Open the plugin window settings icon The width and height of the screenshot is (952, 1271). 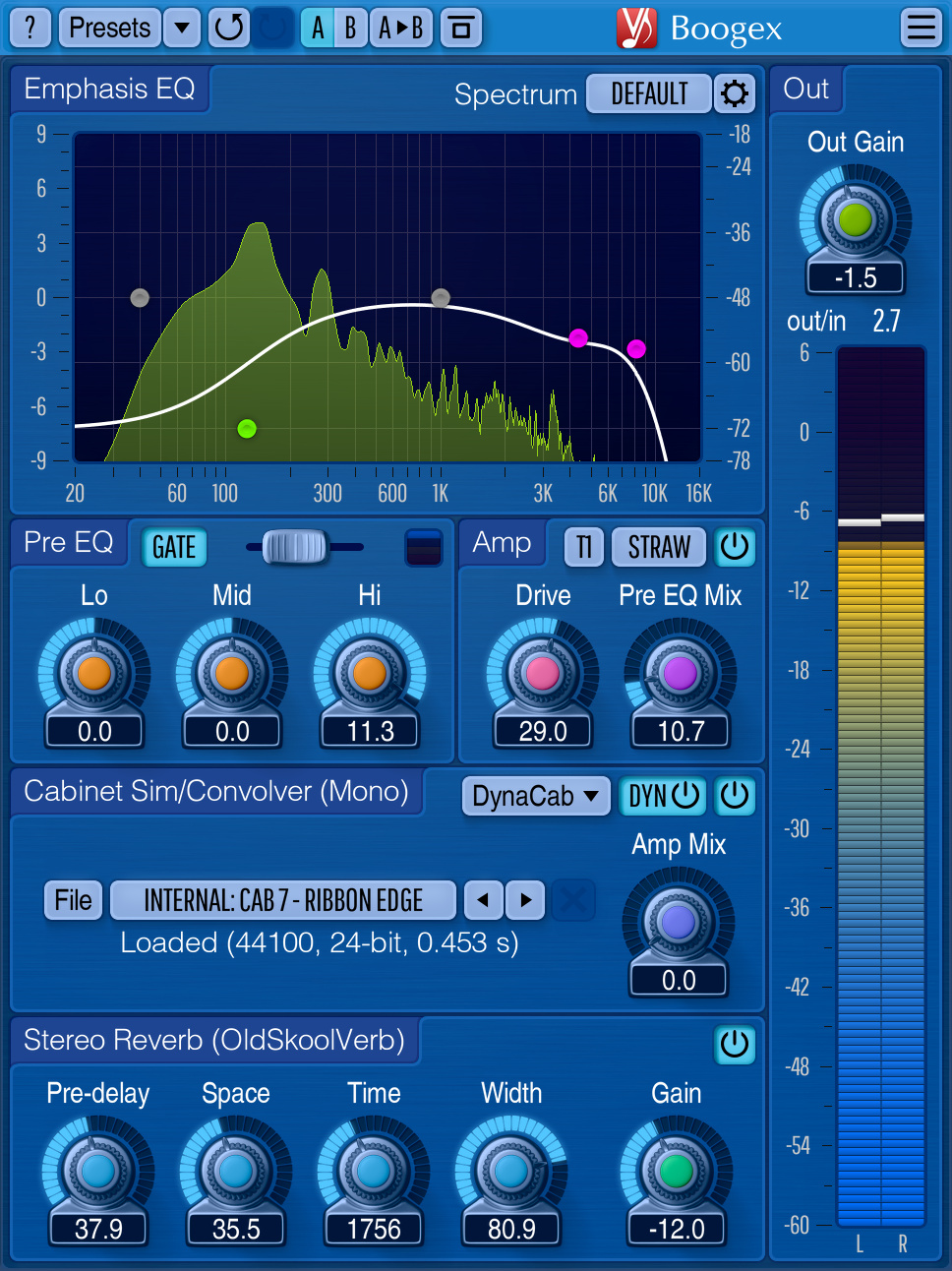click(461, 28)
